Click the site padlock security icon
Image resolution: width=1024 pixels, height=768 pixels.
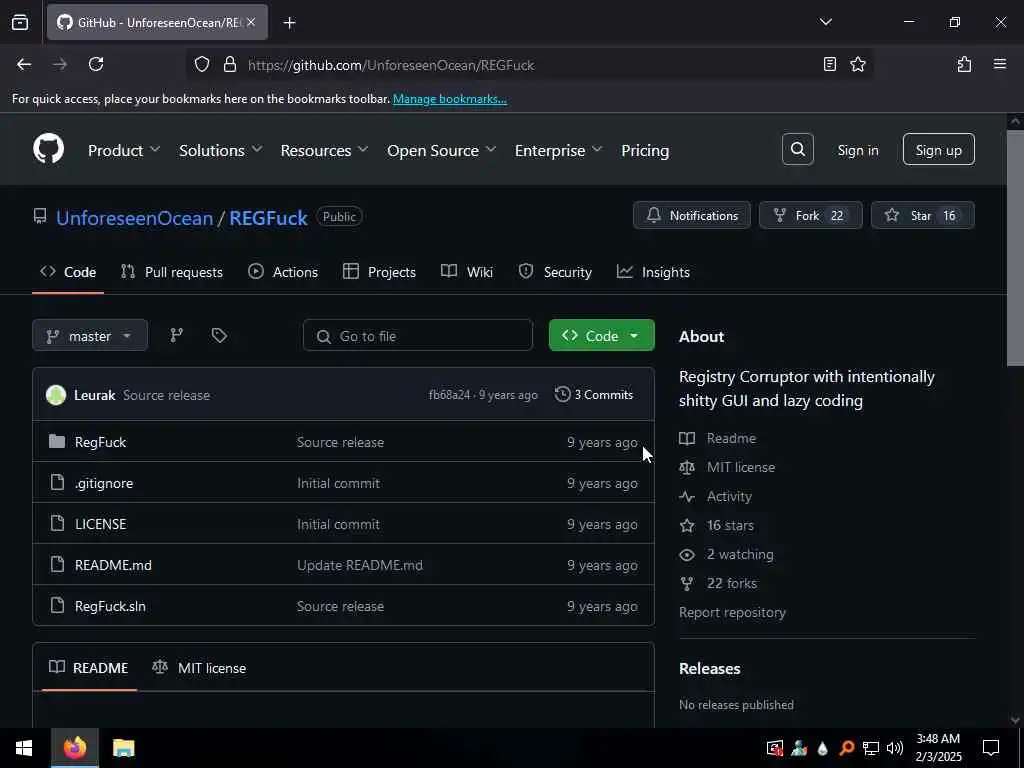pos(229,64)
